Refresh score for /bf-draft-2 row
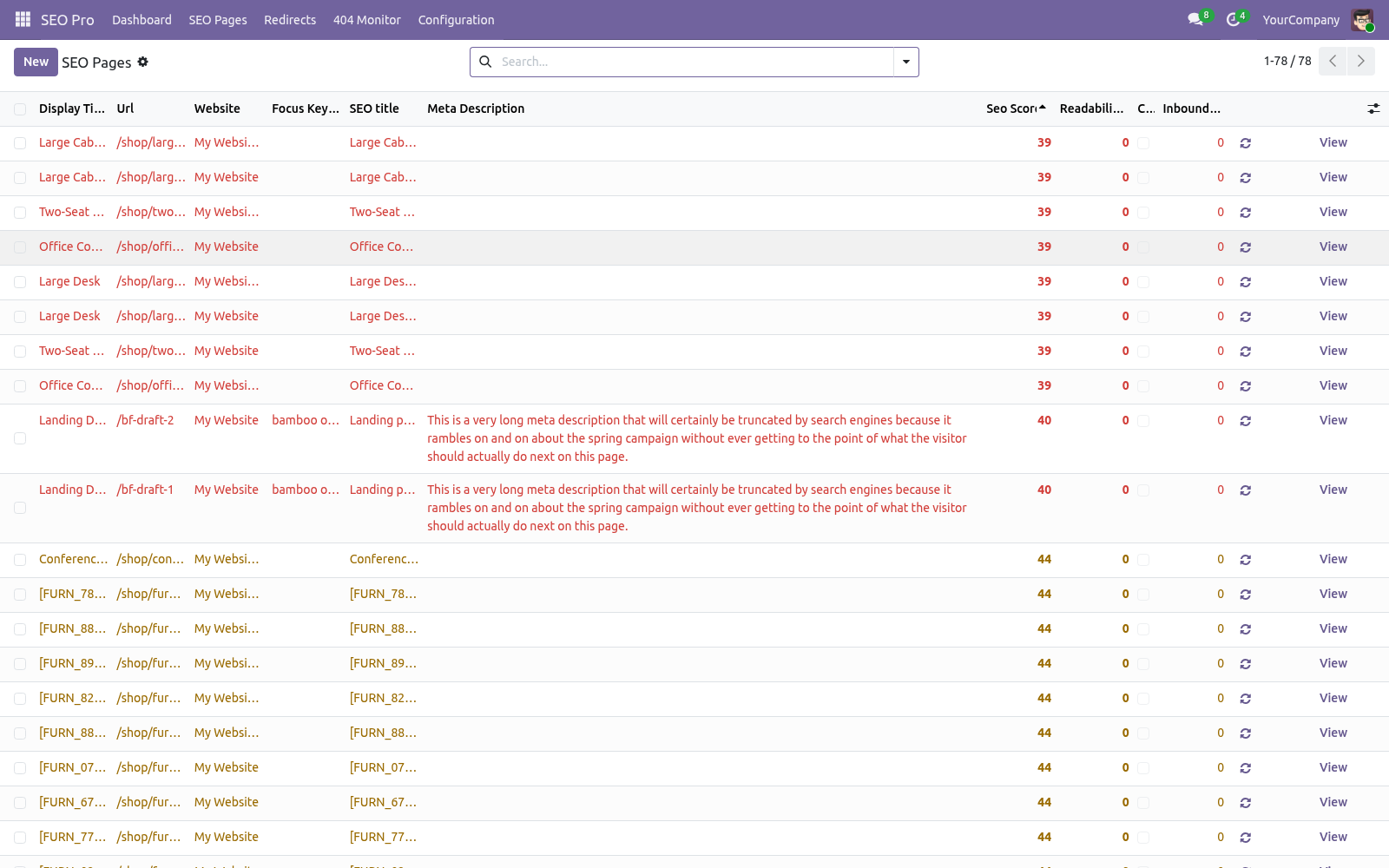This screenshot has width=1389, height=868. coord(1246,421)
